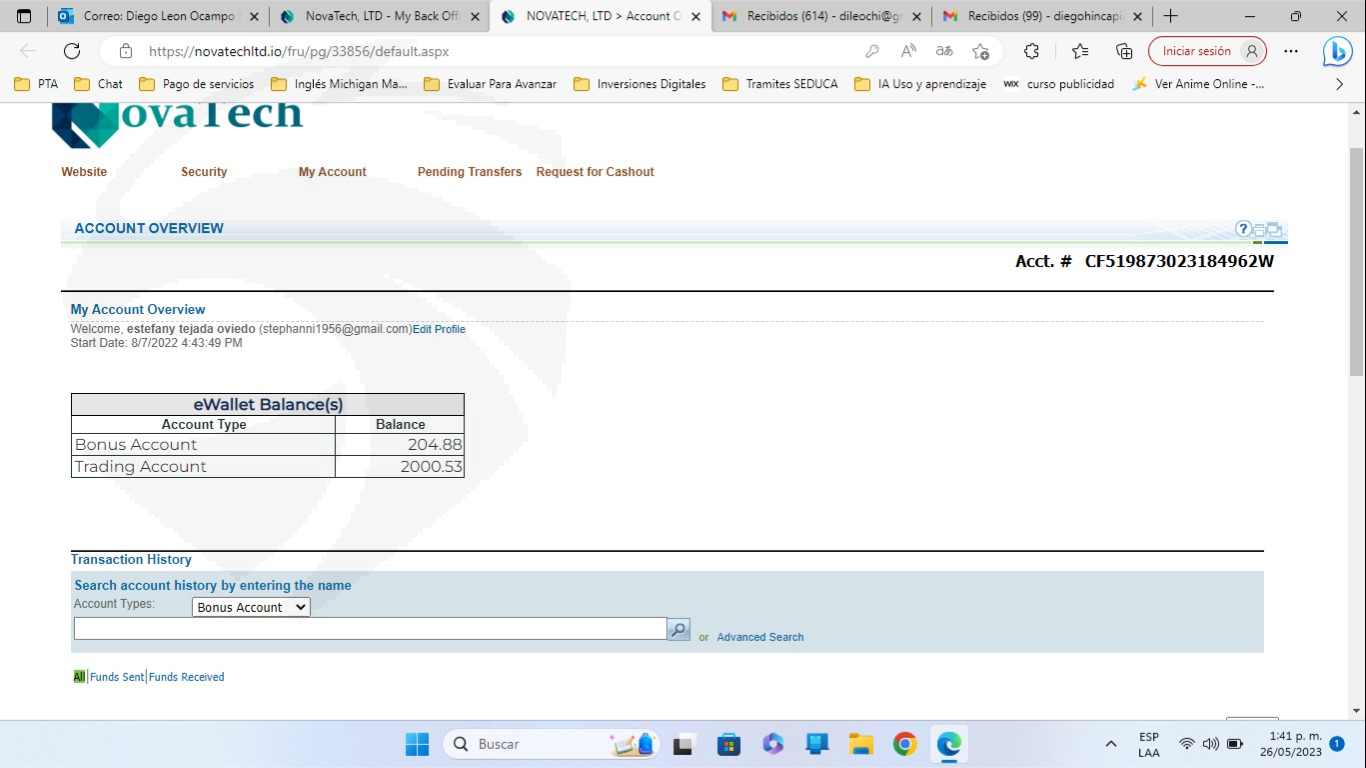Click the saved passwords key icon
Image resolution: width=1366 pixels, height=768 pixels.
coord(872,51)
